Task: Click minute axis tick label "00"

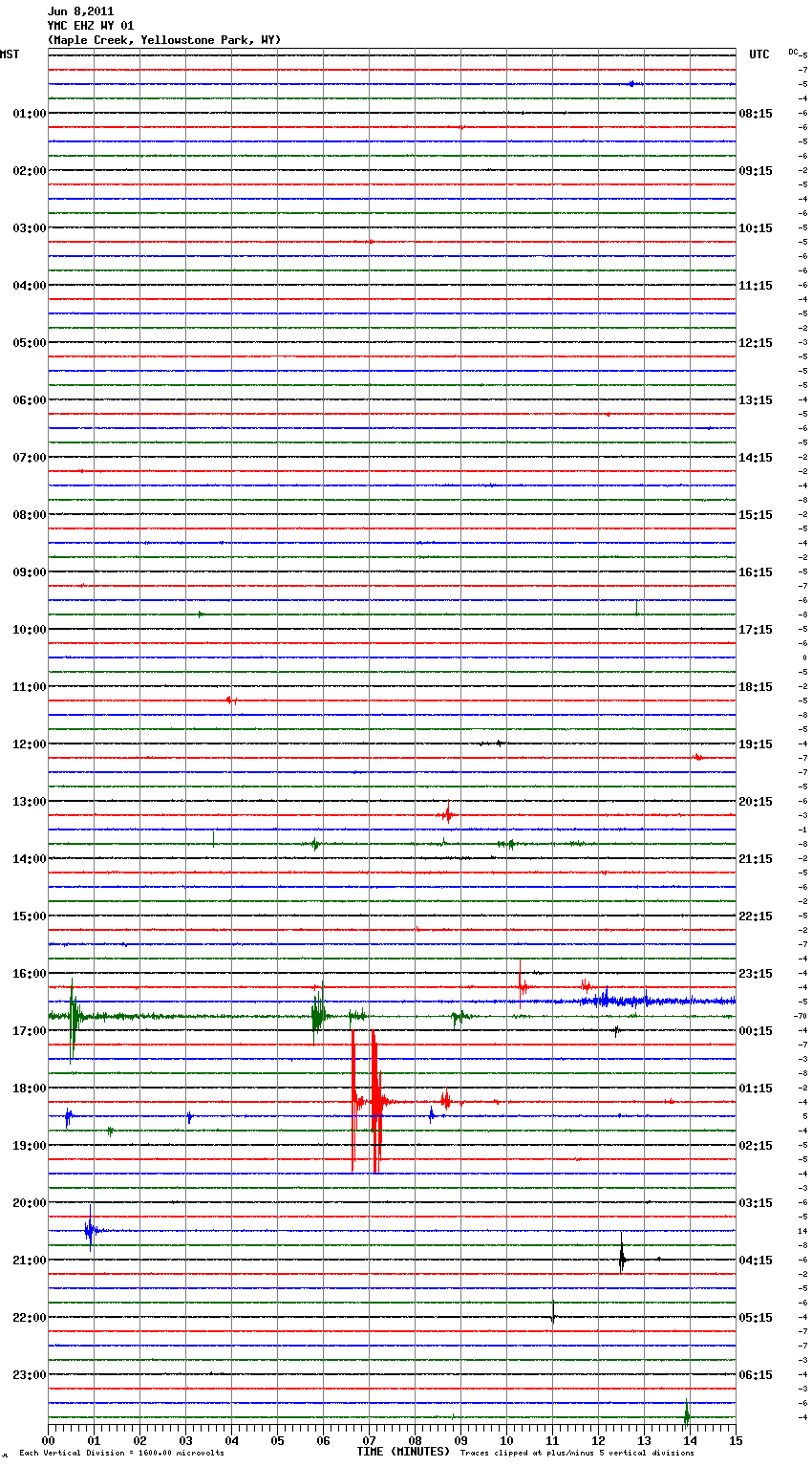Action: click(x=48, y=1440)
